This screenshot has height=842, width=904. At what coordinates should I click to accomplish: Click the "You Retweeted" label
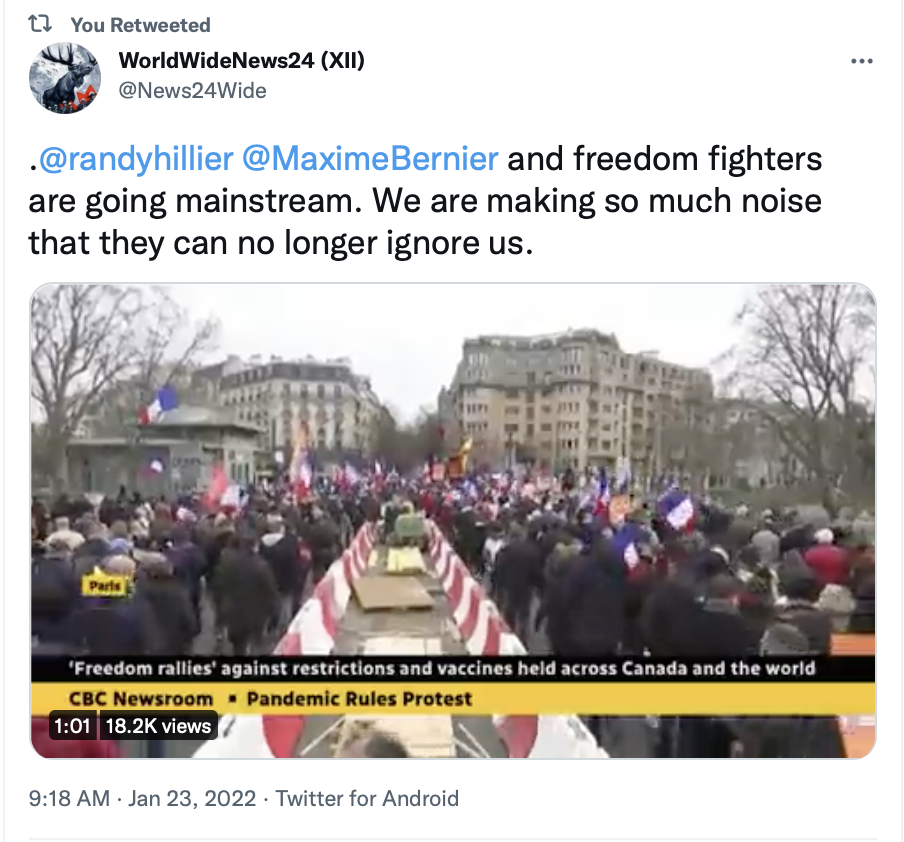[141, 25]
